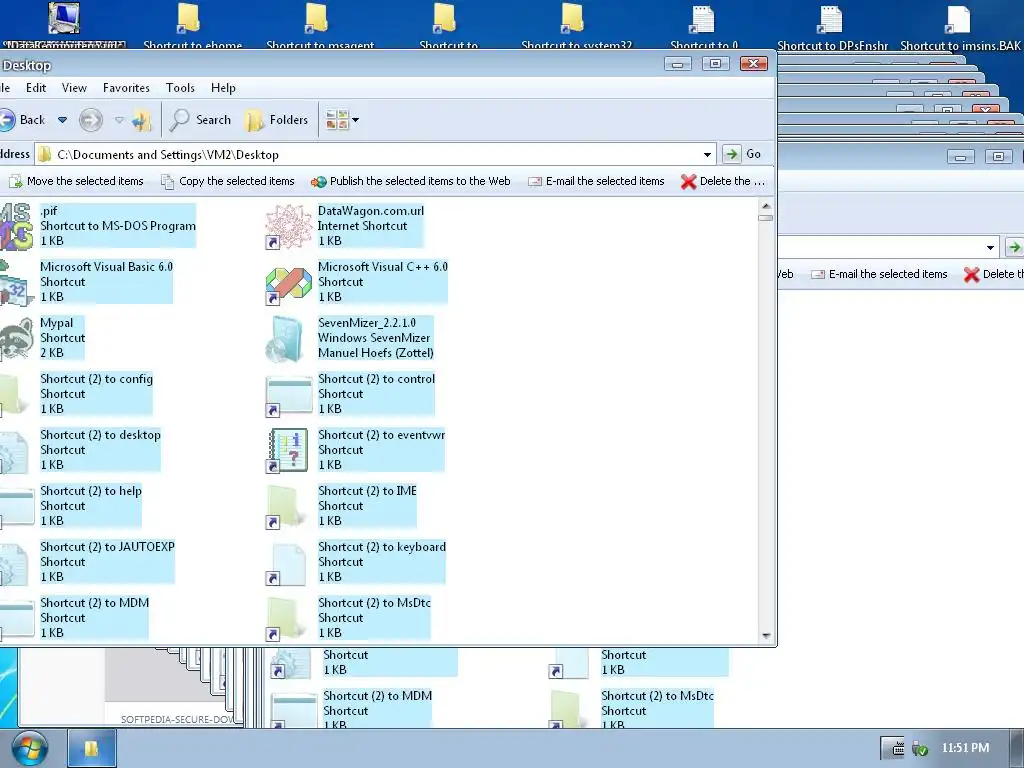Select DataWagon.com.url icon
This screenshot has height=768, width=1024.
tap(288, 226)
